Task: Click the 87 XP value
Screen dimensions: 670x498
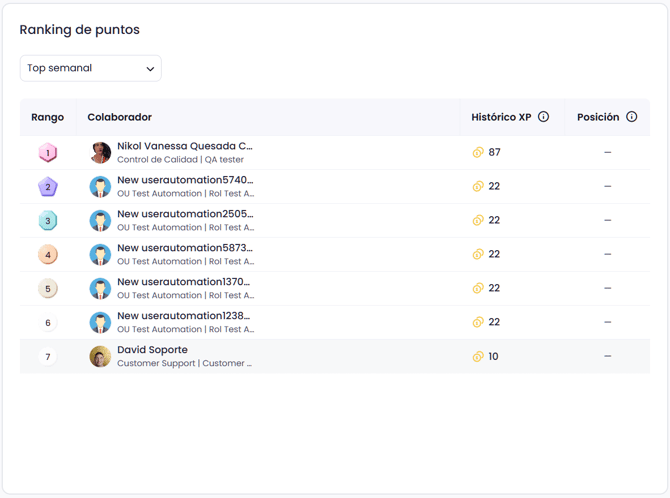Action: 494,152
